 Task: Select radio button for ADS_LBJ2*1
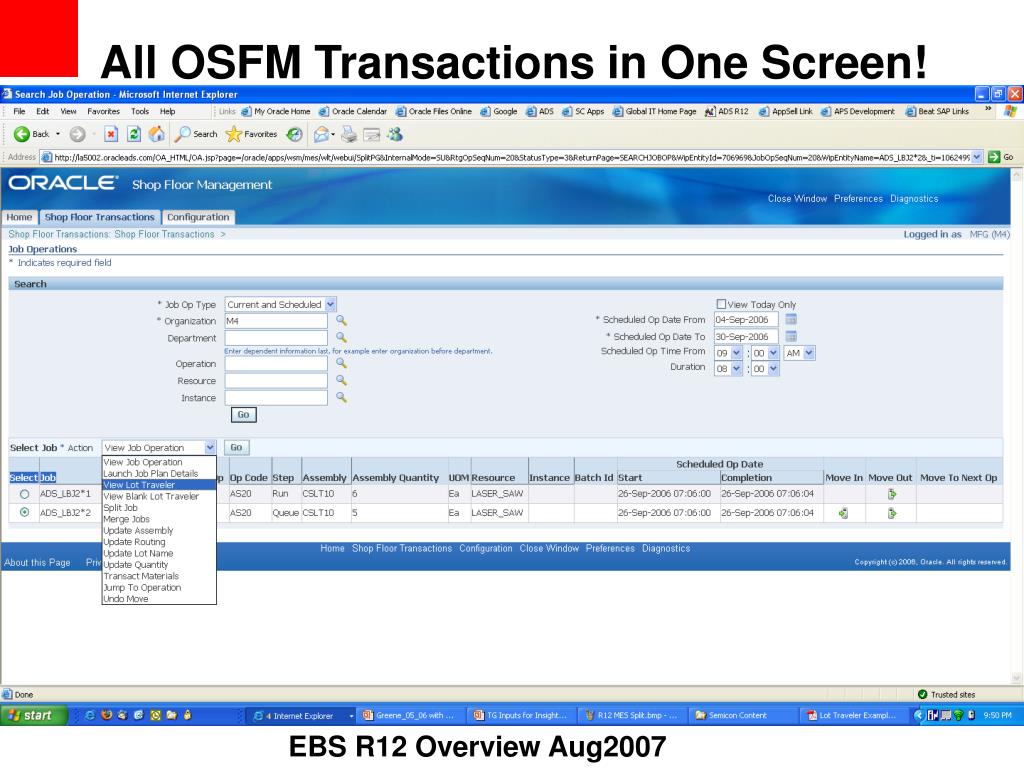[24, 494]
